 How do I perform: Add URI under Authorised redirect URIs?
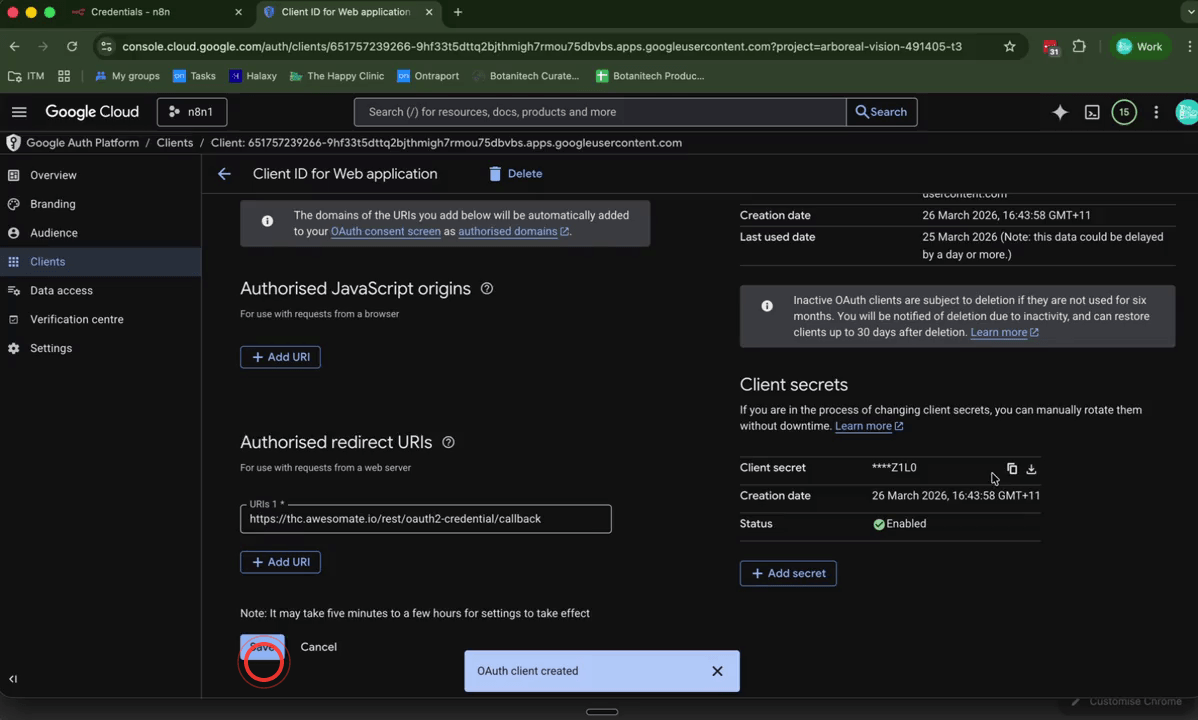[280, 562]
